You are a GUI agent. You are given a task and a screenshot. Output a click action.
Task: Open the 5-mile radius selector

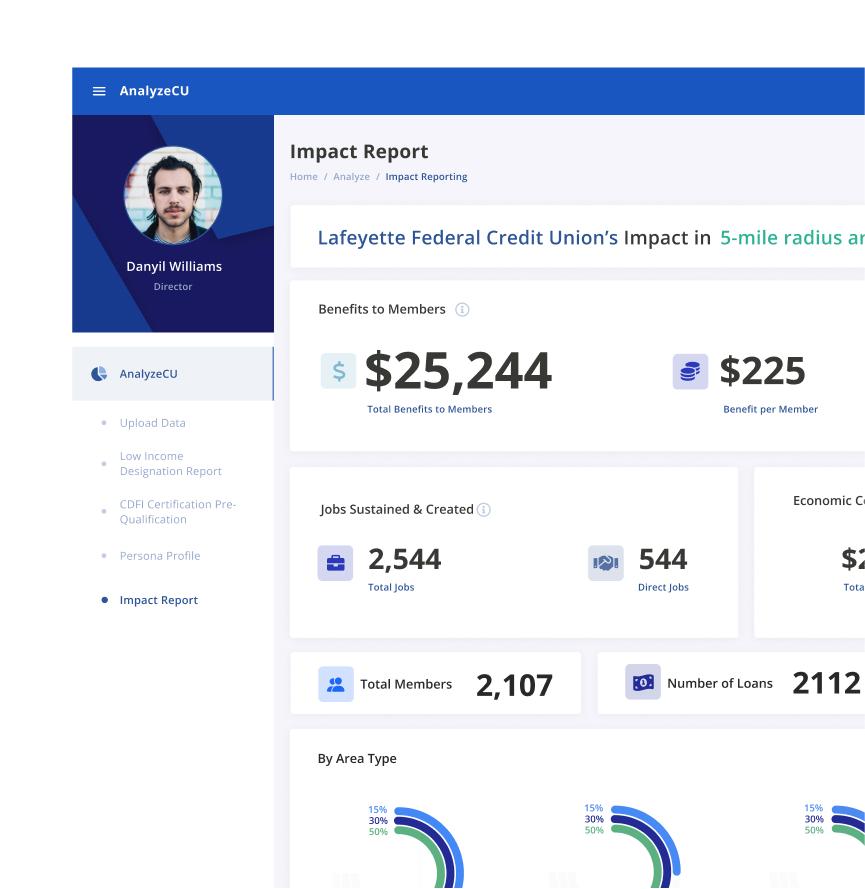tap(788, 238)
